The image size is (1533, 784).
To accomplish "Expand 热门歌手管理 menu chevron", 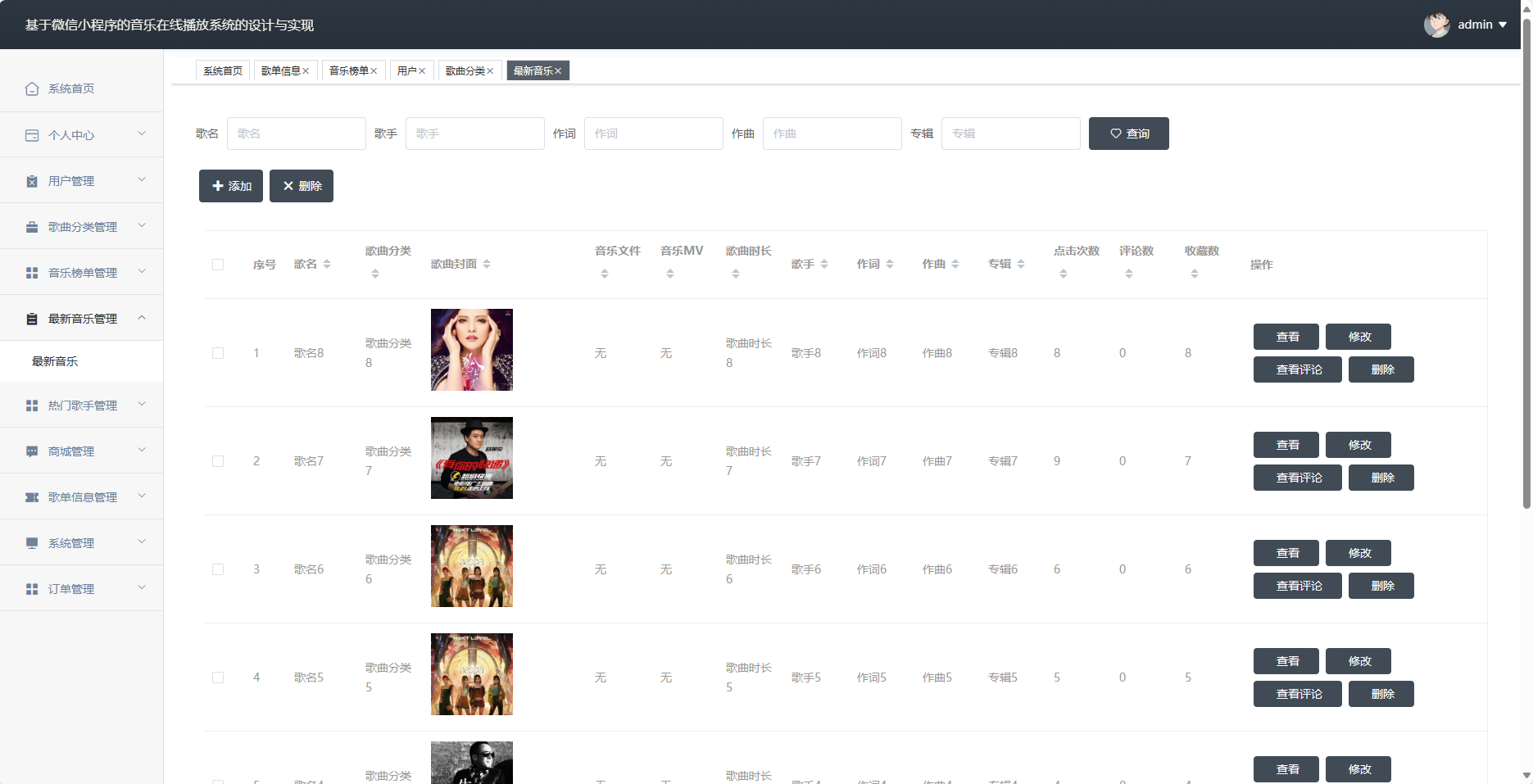I will click(x=142, y=404).
